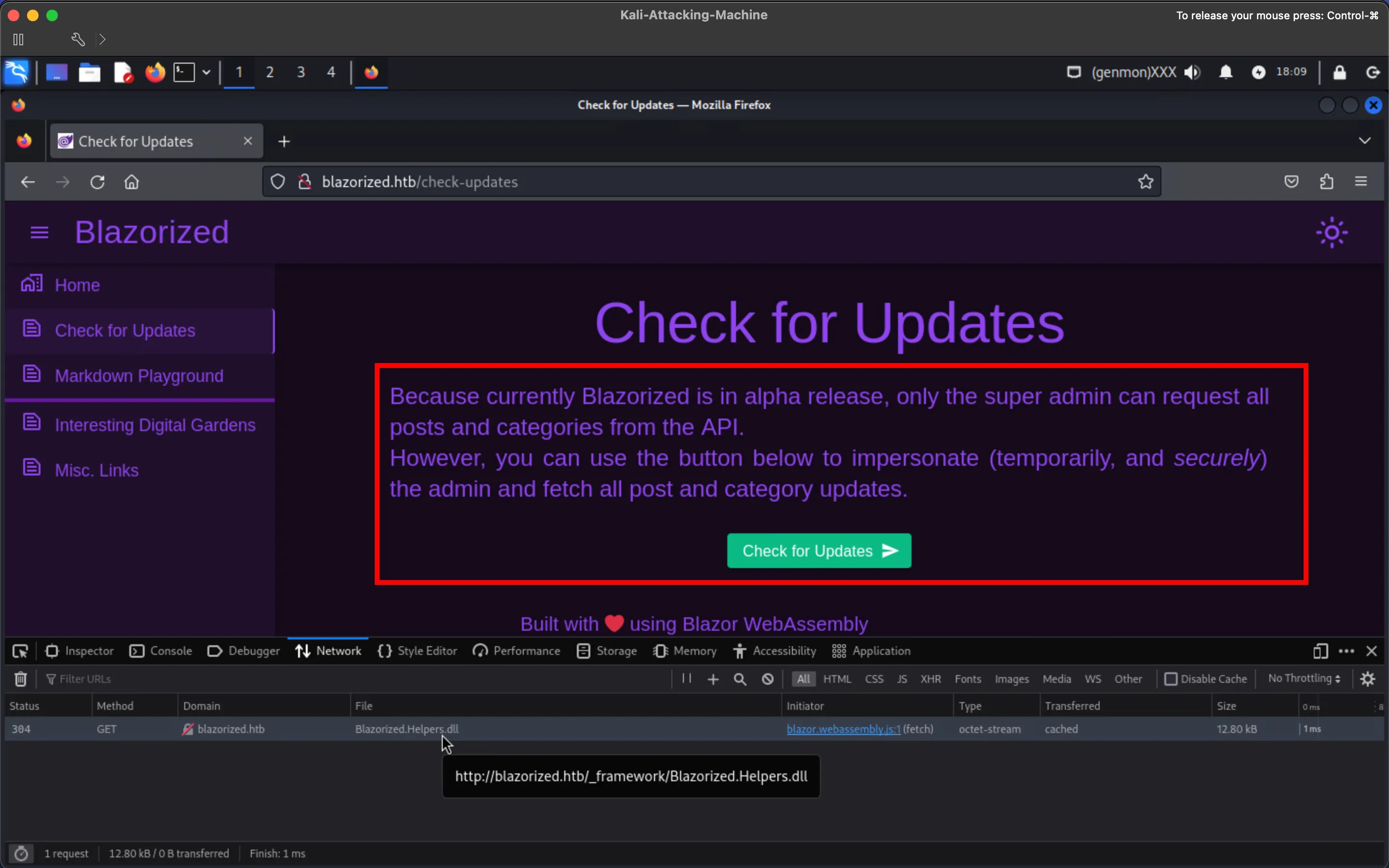Open the DevTools three-dot options menu

(x=1346, y=651)
